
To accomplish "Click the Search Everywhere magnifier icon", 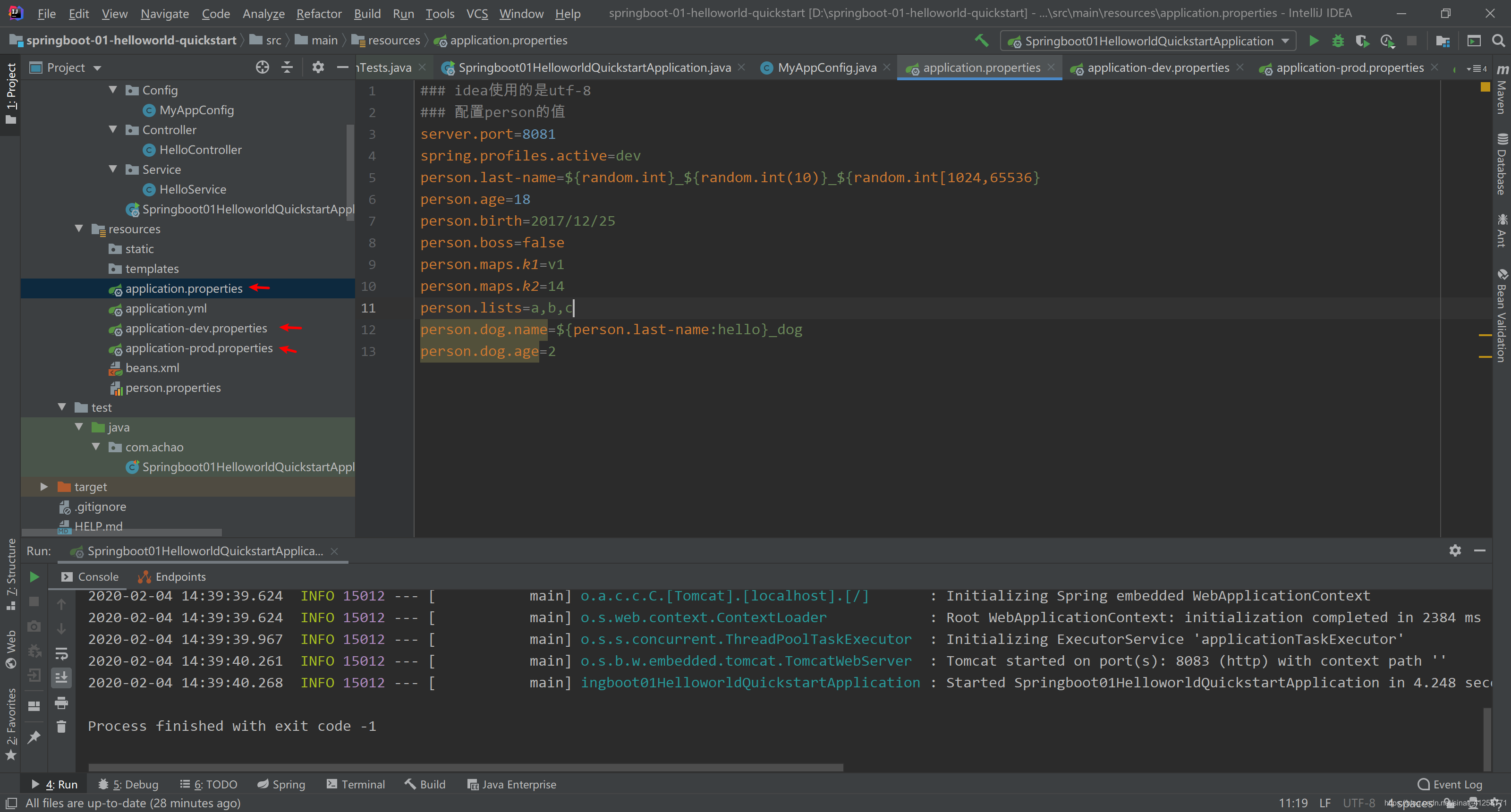I will pyautogui.click(x=1497, y=41).
